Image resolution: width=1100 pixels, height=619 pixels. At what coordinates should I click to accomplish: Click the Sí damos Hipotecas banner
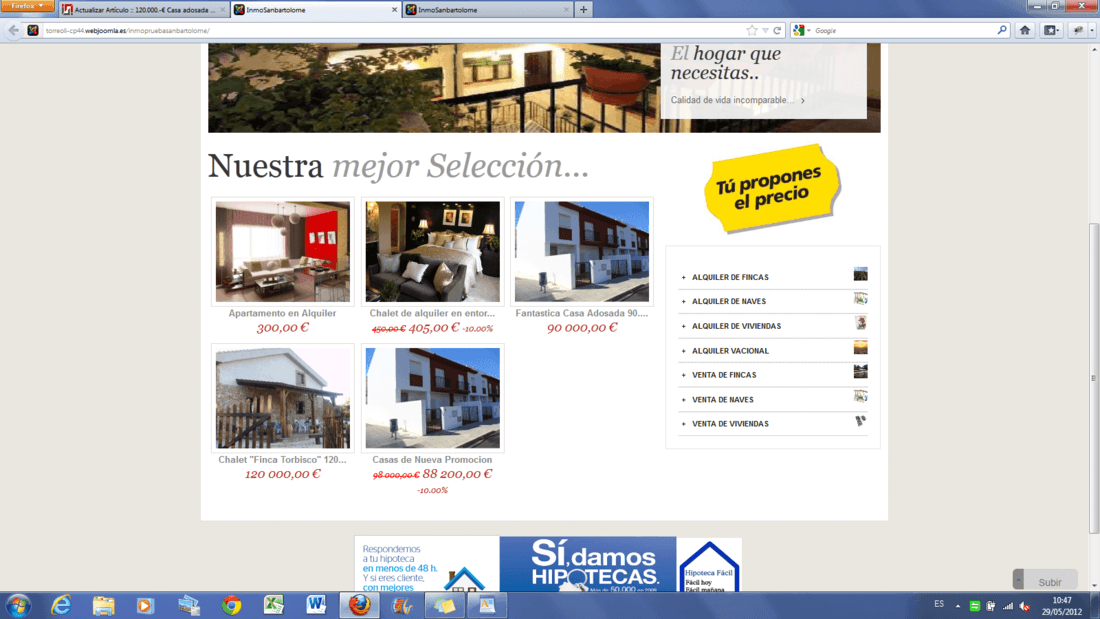tap(588, 564)
